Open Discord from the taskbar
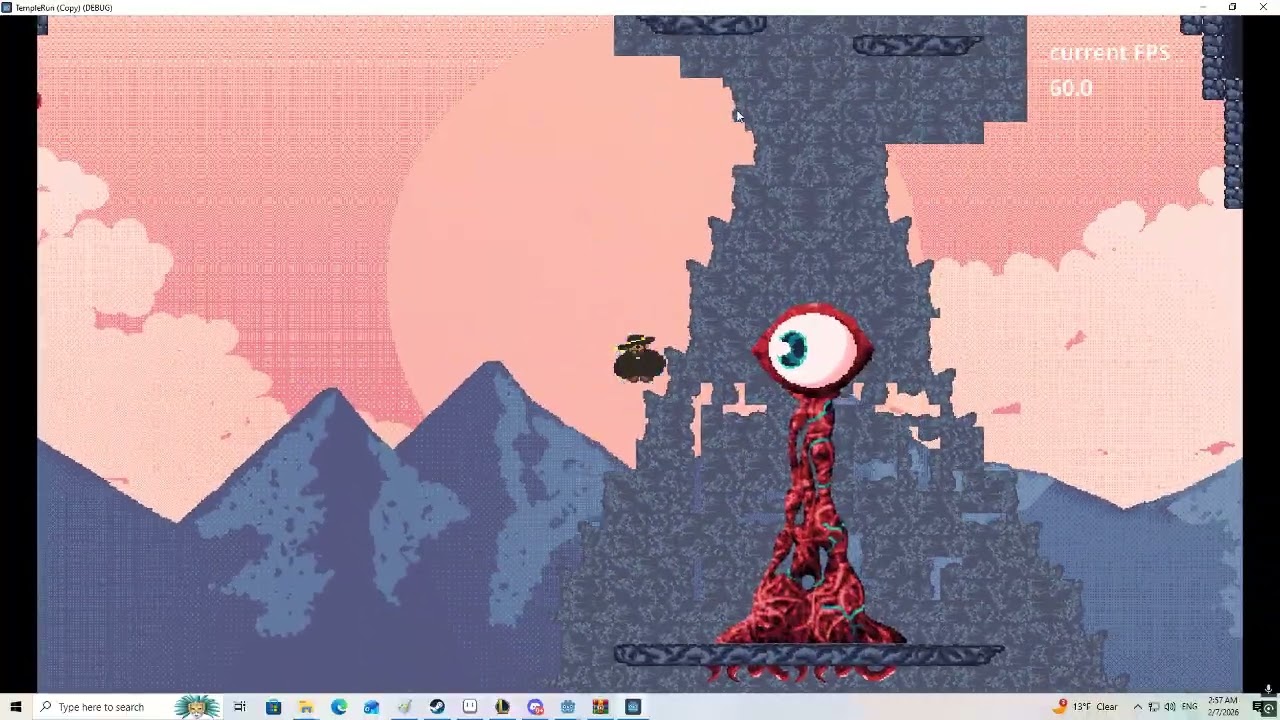 [x=535, y=707]
